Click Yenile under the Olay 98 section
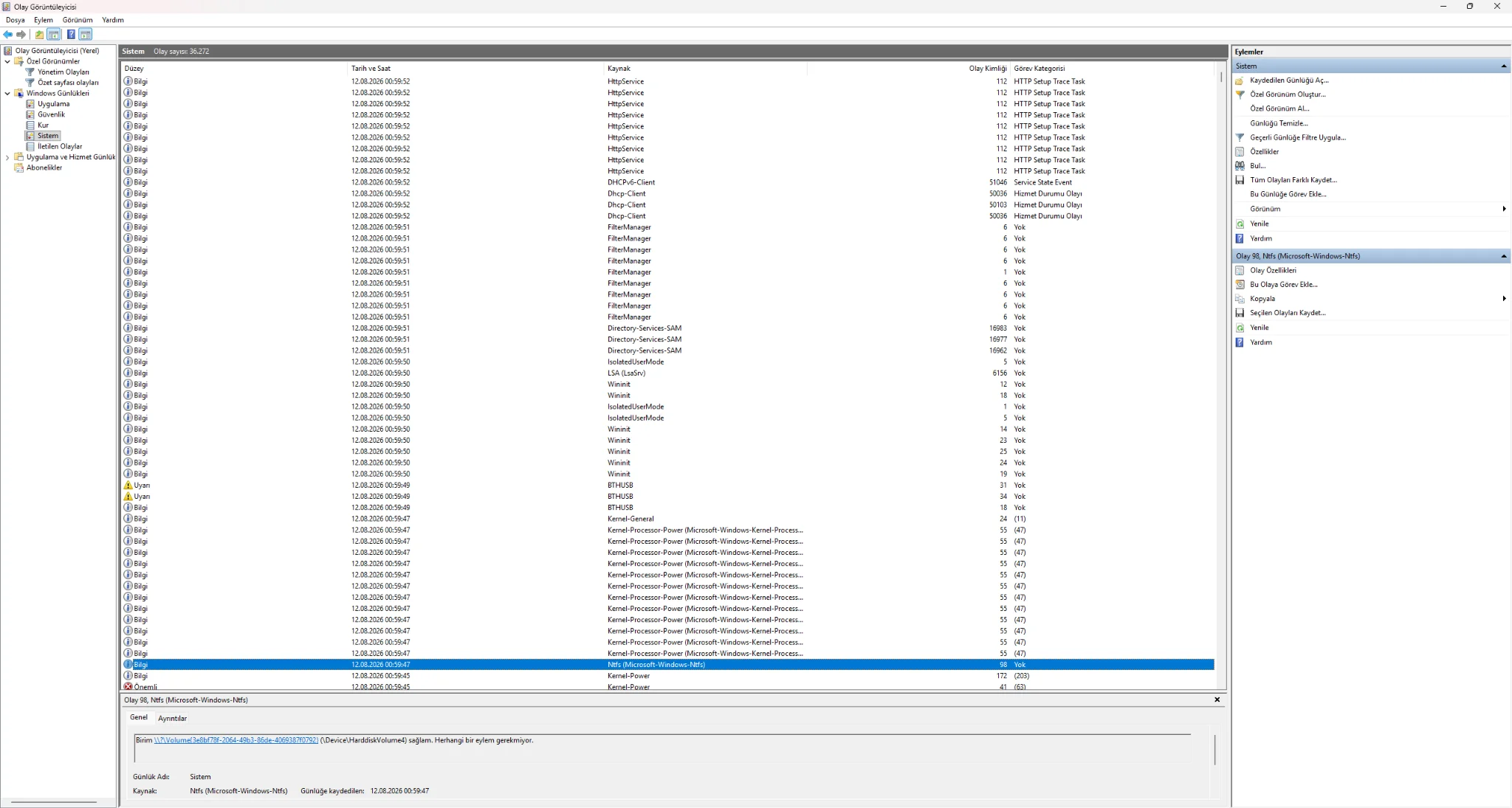 pyautogui.click(x=1260, y=328)
